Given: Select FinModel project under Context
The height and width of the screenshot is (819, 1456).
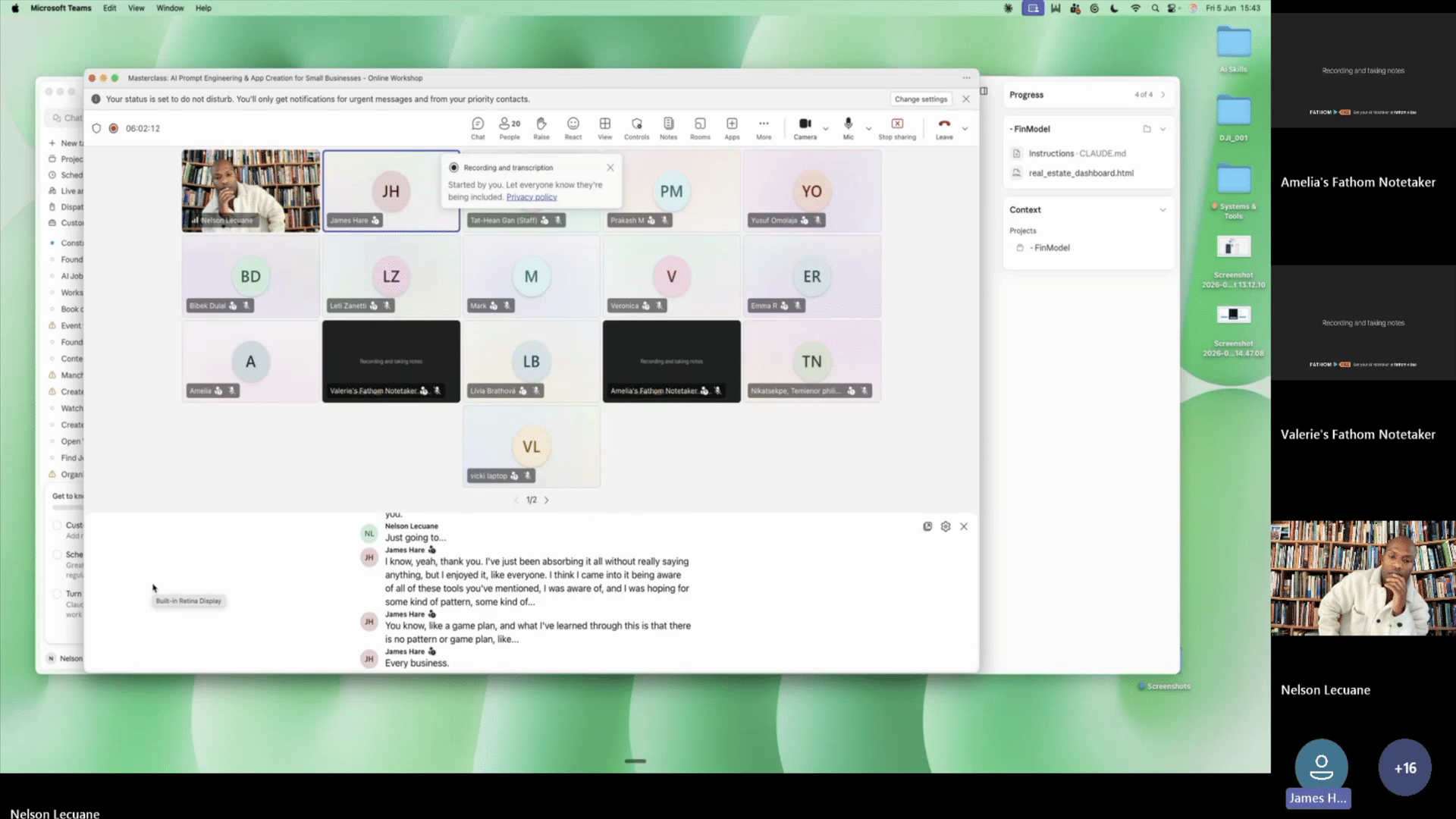Looking at the screenshot, I should [x=1050, y=248].
